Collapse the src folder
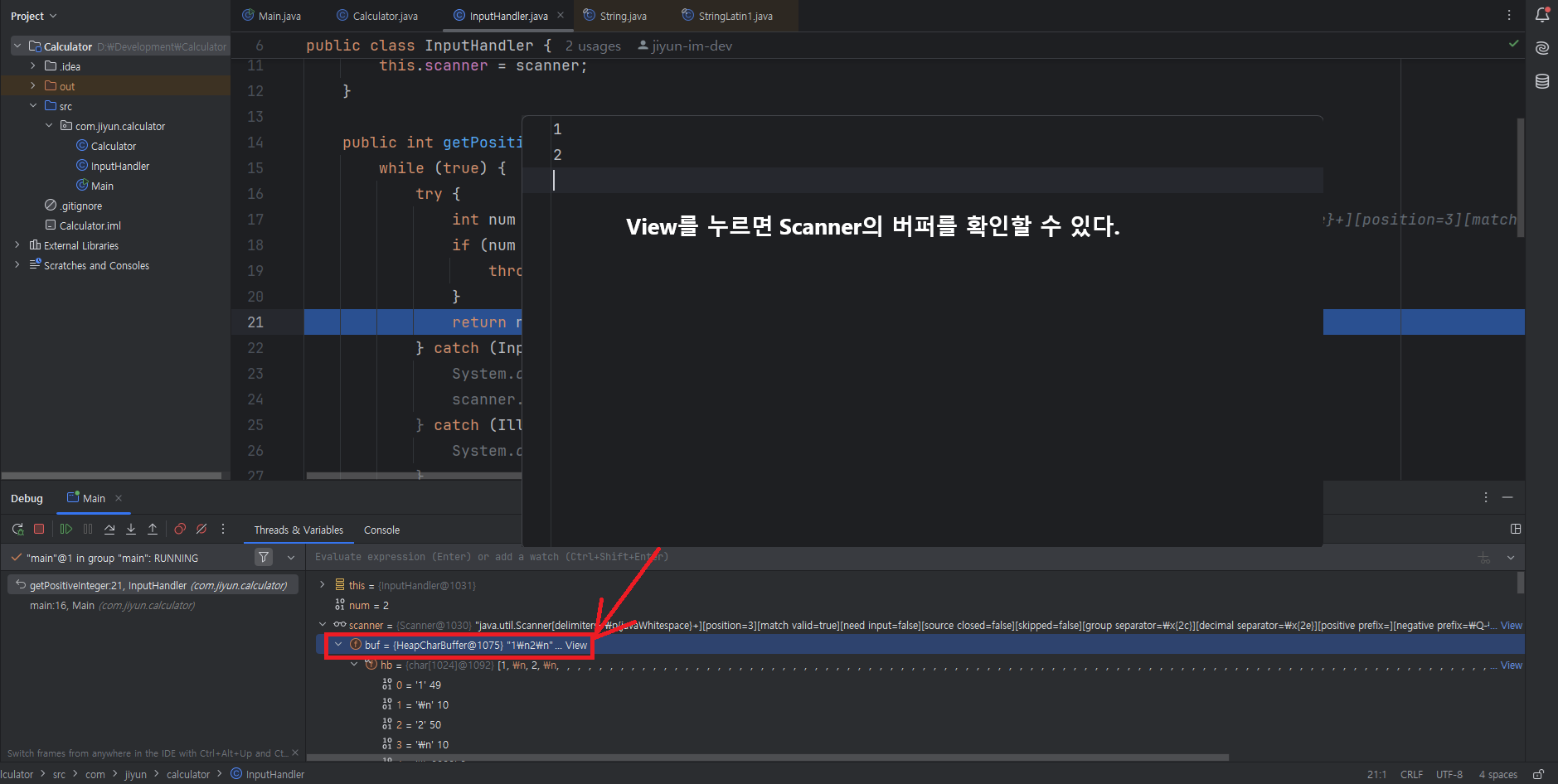1558x784 pixels. click(x=32, y=105)
